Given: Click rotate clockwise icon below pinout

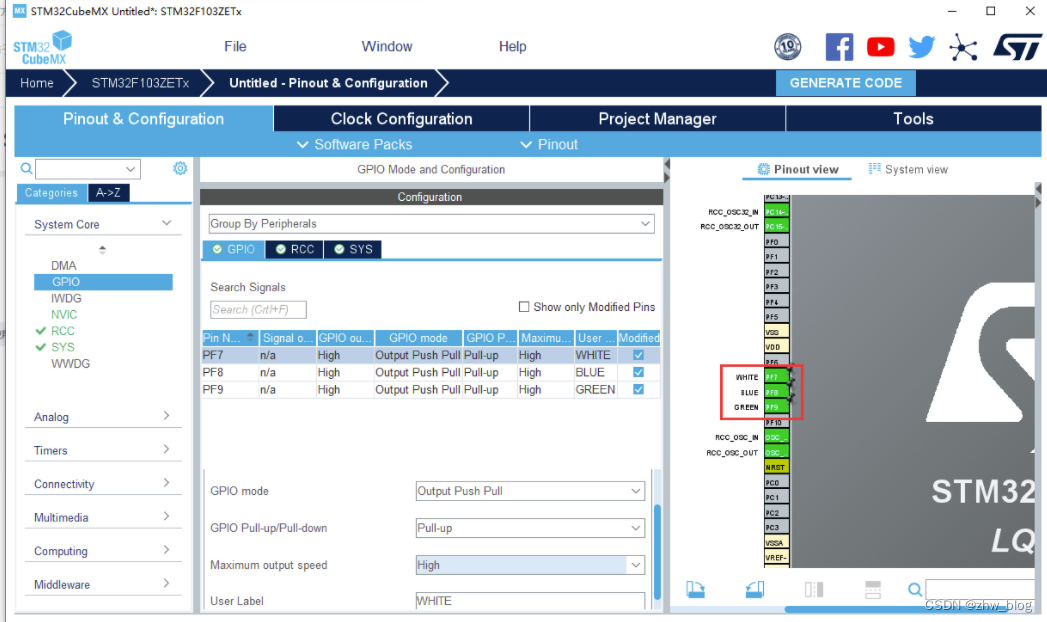Looking at the screenshot, I should pyautogui.click(x=695, y=589).
